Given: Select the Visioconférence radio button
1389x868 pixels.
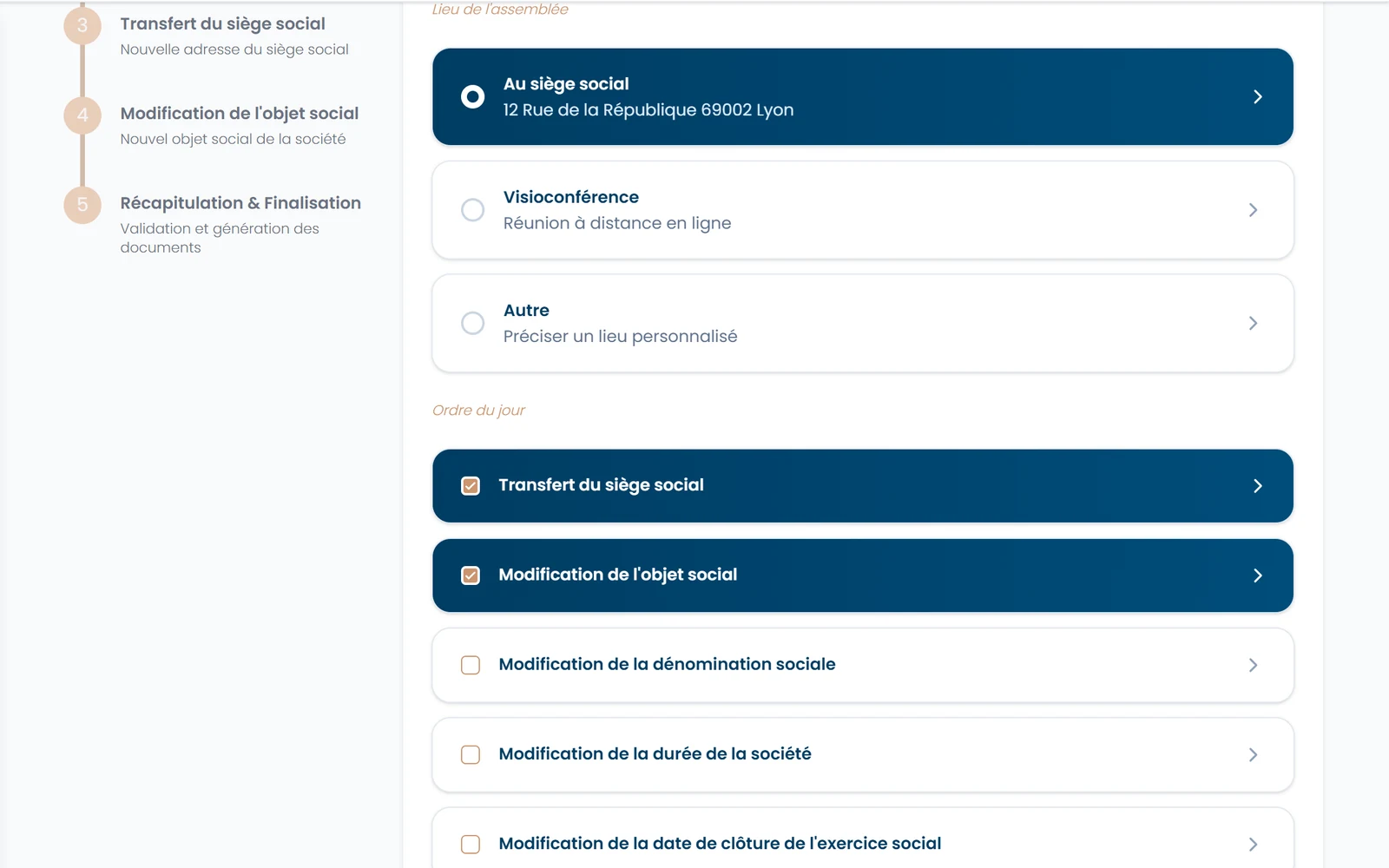Looking at the screenshot, I should 472,210.
